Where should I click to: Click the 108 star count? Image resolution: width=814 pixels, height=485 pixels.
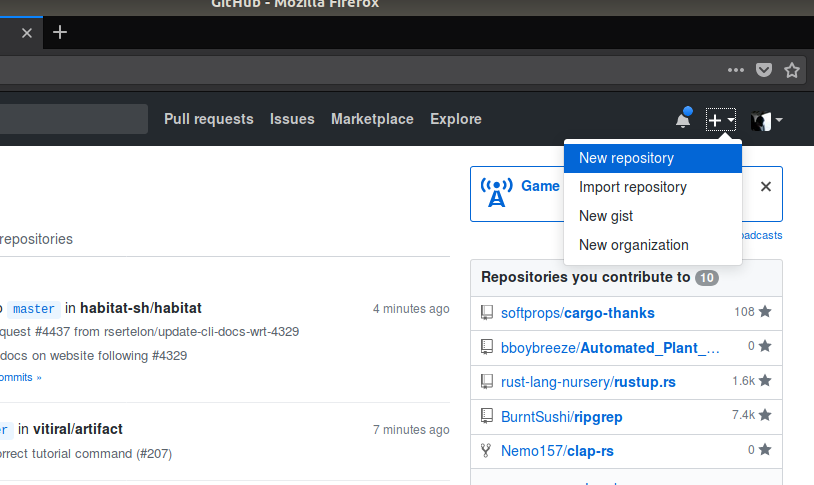(x=744, y=312)
